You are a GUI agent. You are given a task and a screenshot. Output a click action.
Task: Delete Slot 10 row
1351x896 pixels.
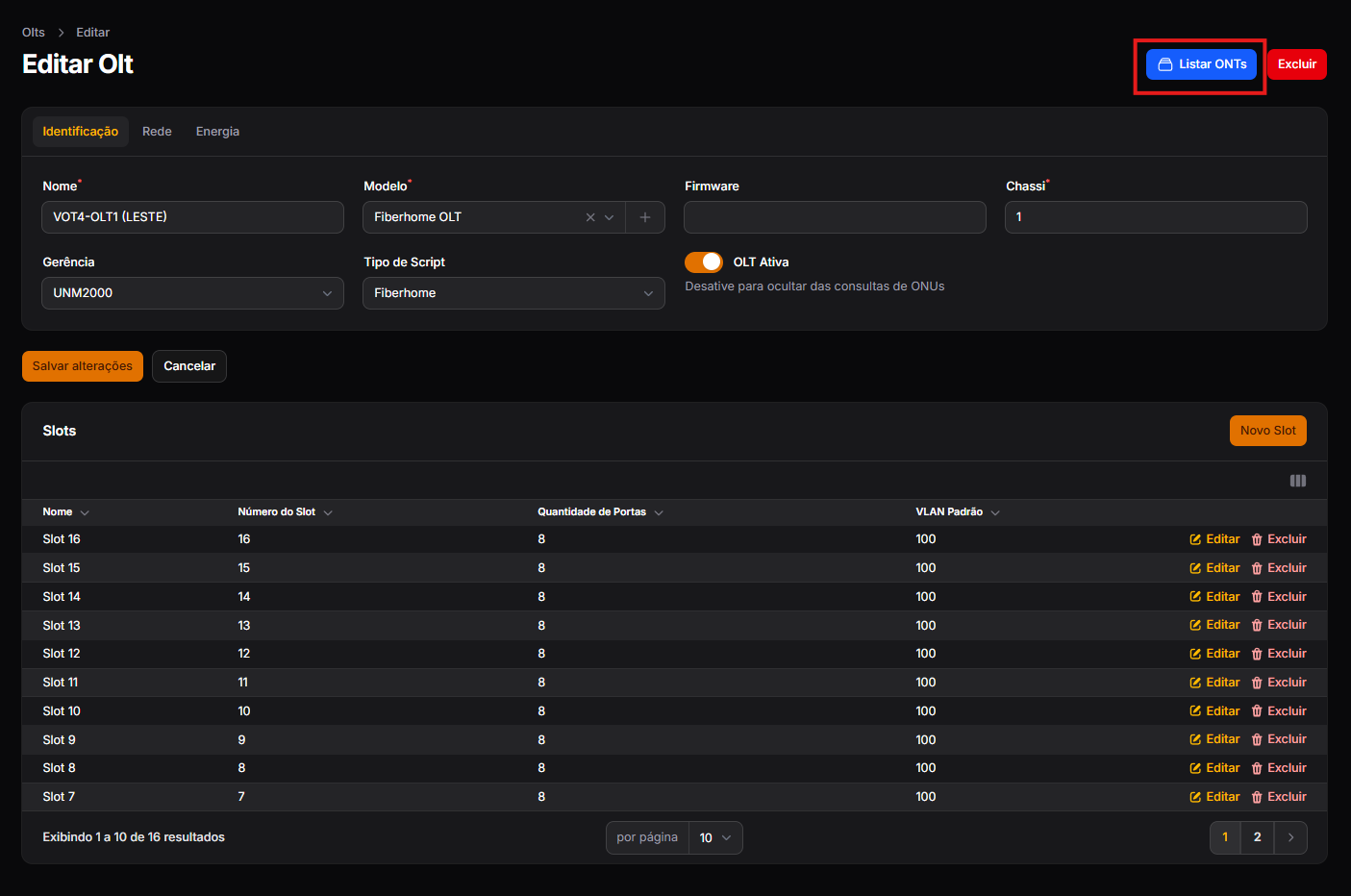pyautogui.click(x=1279, y=711)
